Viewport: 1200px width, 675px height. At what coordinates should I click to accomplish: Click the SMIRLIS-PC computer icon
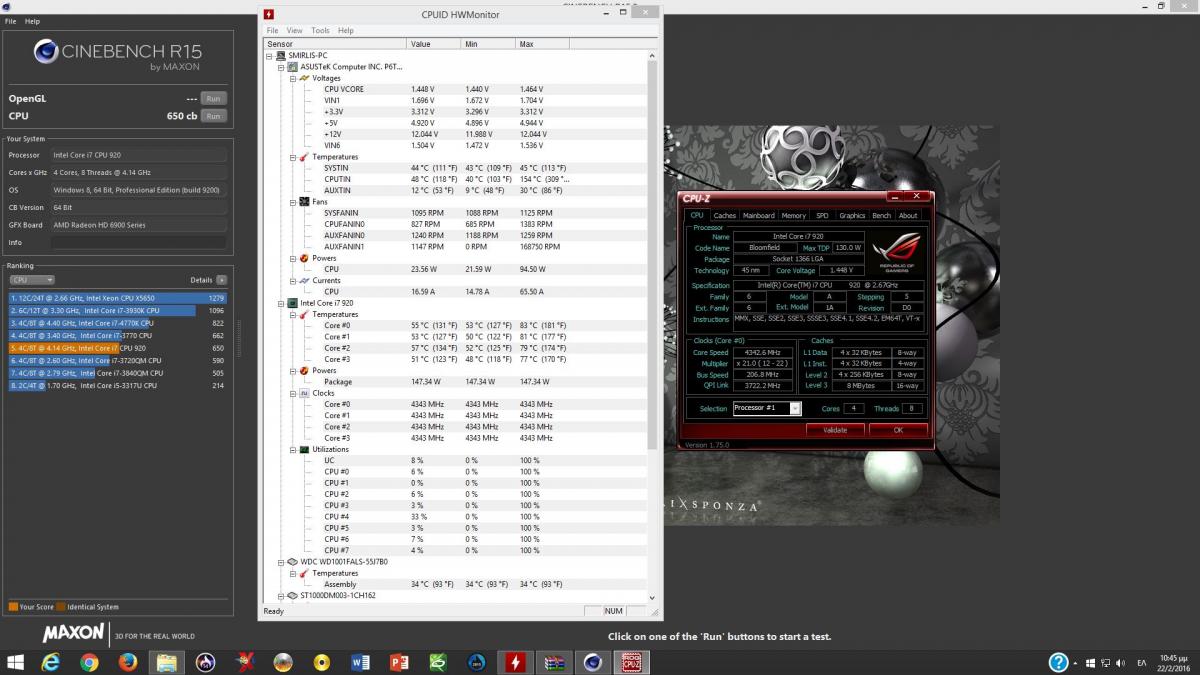click(x=282, y=55)
